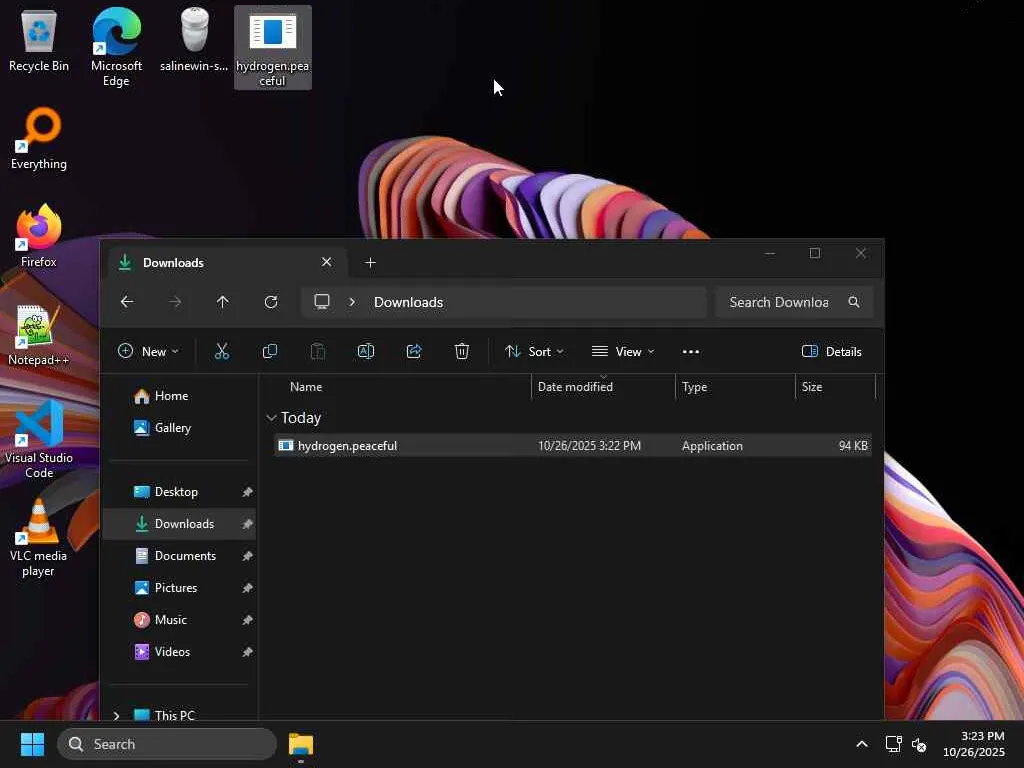
Task: Open the See more ellipsis menu
Action: pos(691,351)
